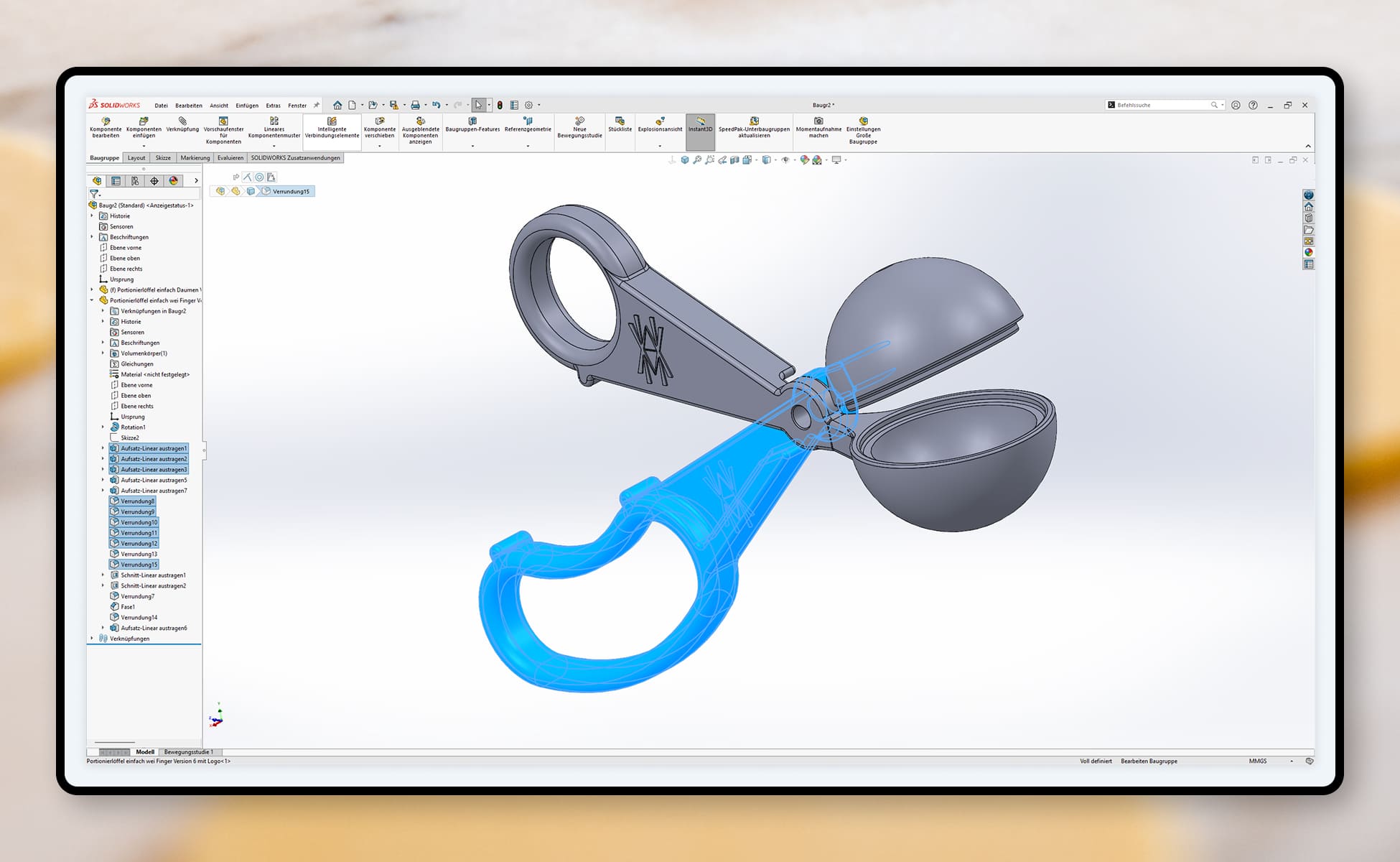Expand Aufsatz-Linear austragen5 feature
This screenshot has width=1400, height=862.
pyautogui.click(x=103, y=480)
